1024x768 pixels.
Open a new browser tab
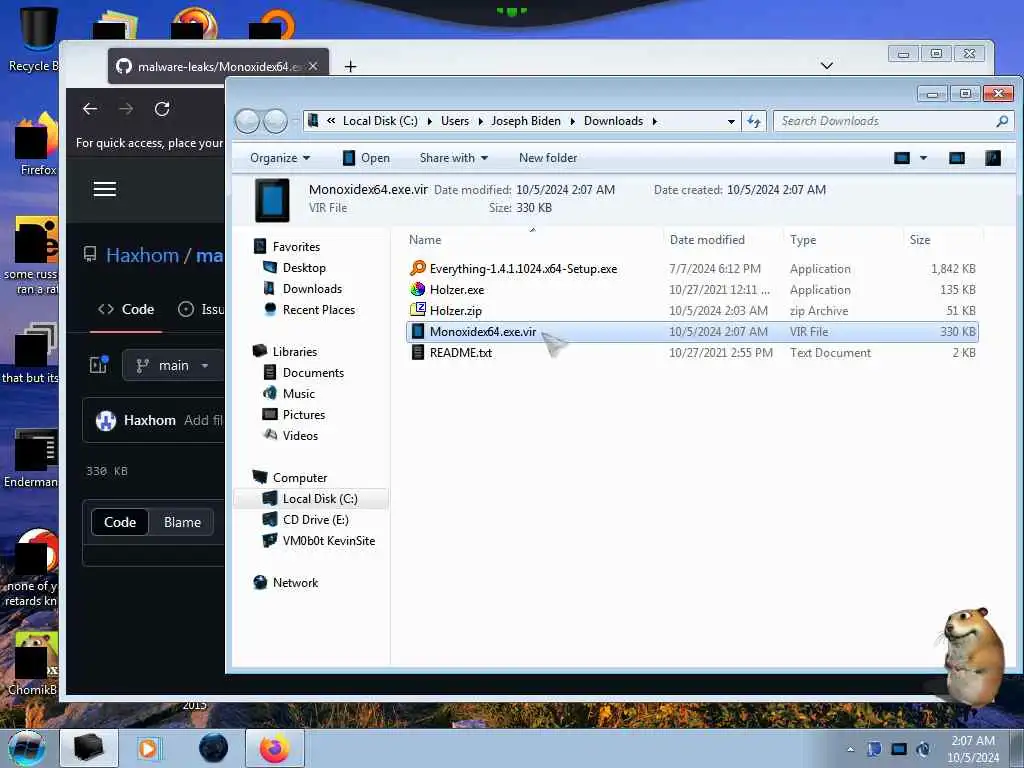(350, 67)
